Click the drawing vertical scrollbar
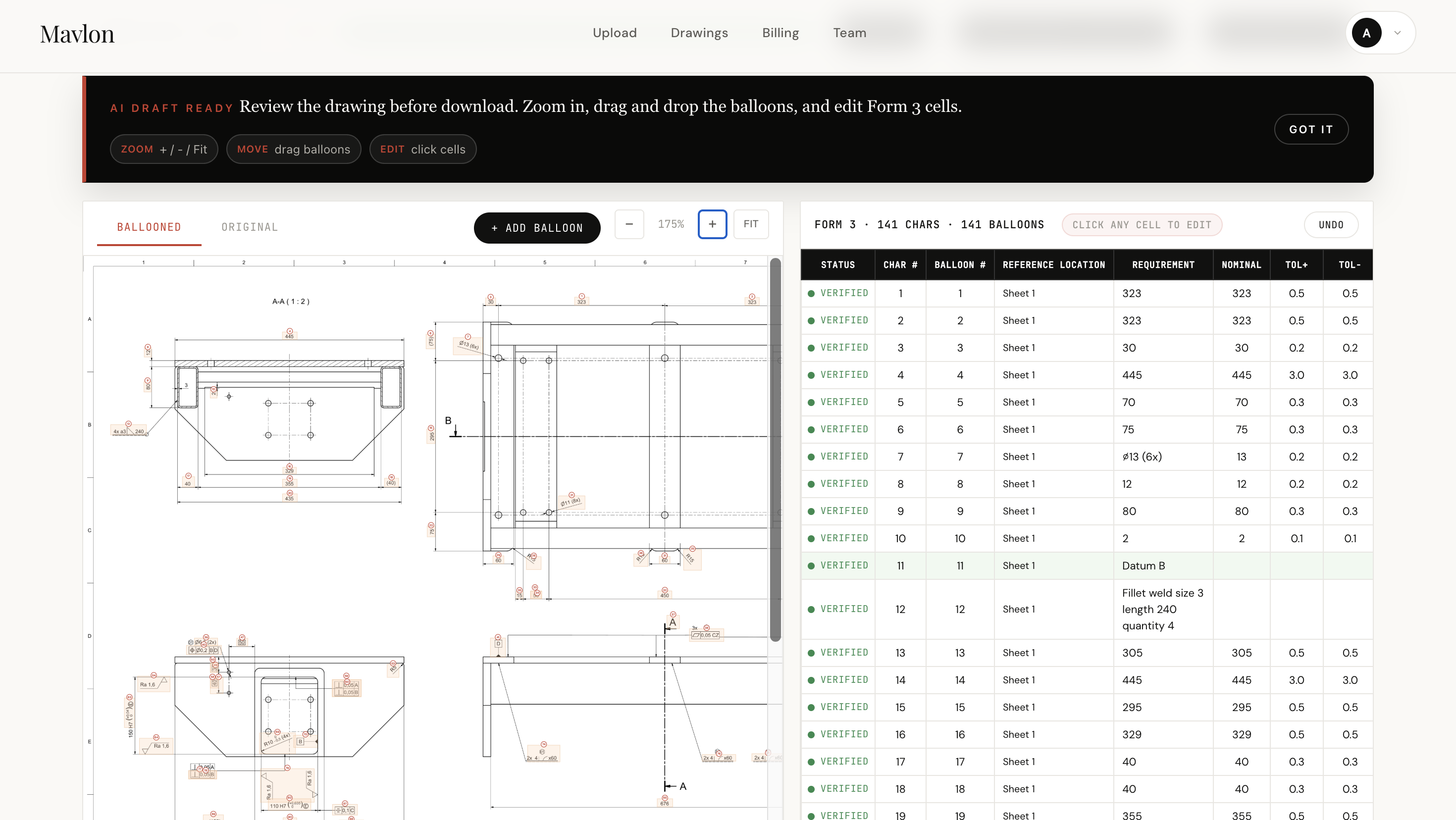 click(x=776, y=449)
